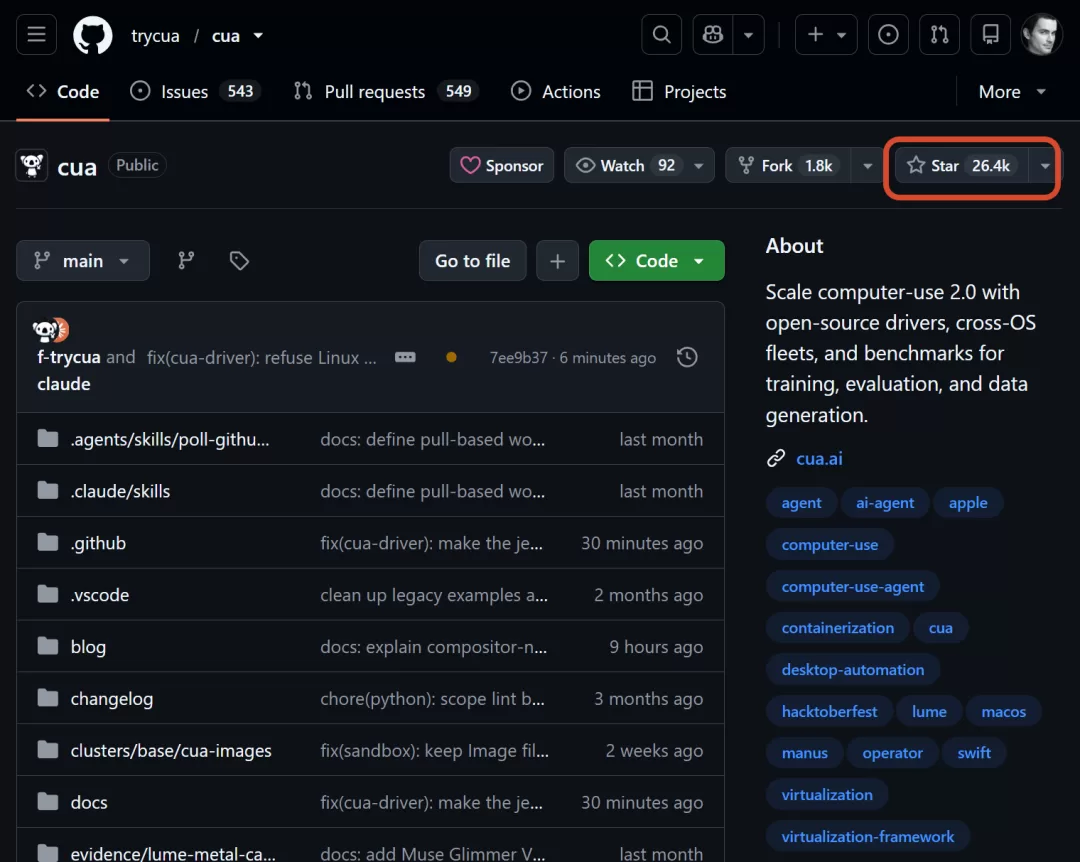Image resolution: width=1080 pixels, height=862 pixels.
Task: Expand the Fork options dropdown arrow
Action: tap(868, 165)
